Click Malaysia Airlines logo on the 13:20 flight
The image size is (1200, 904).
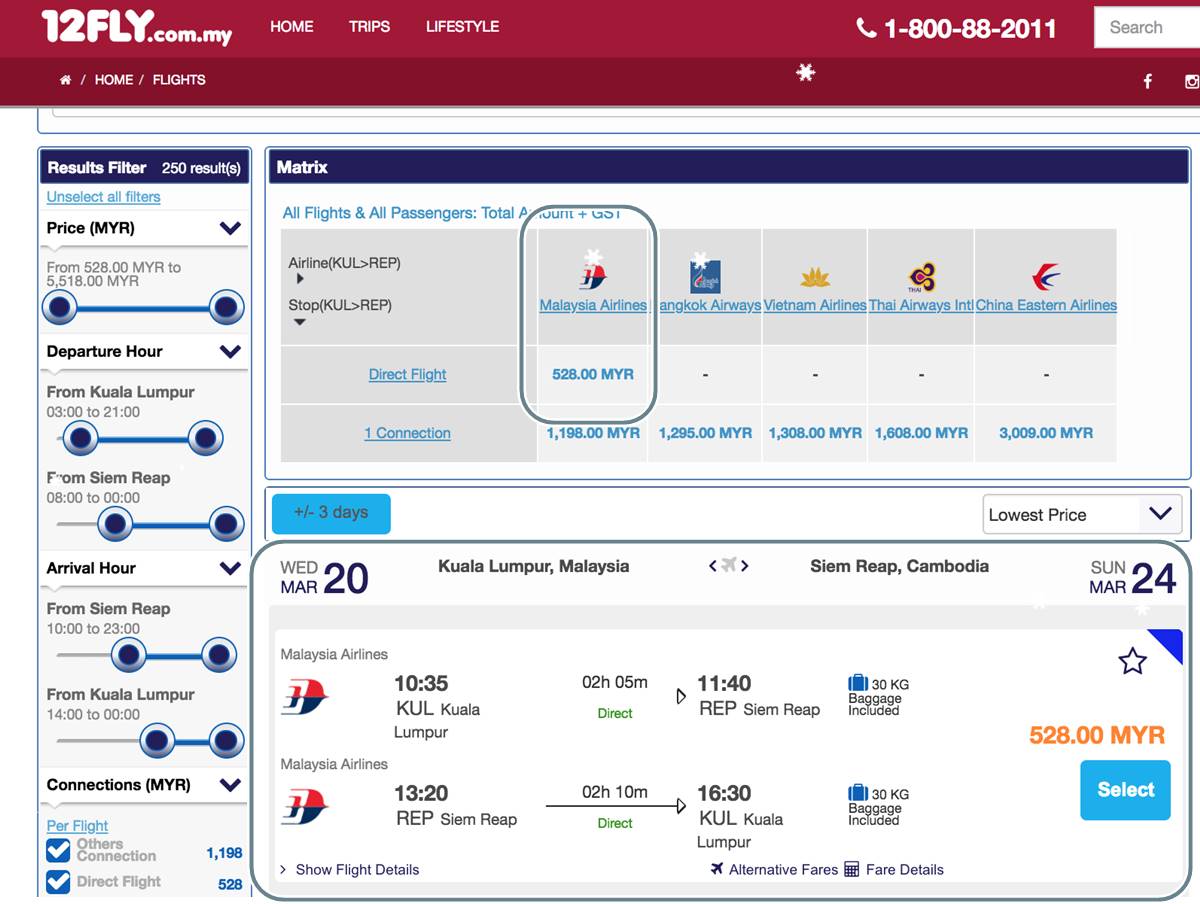pyautogui.click(x=305, y=807)
